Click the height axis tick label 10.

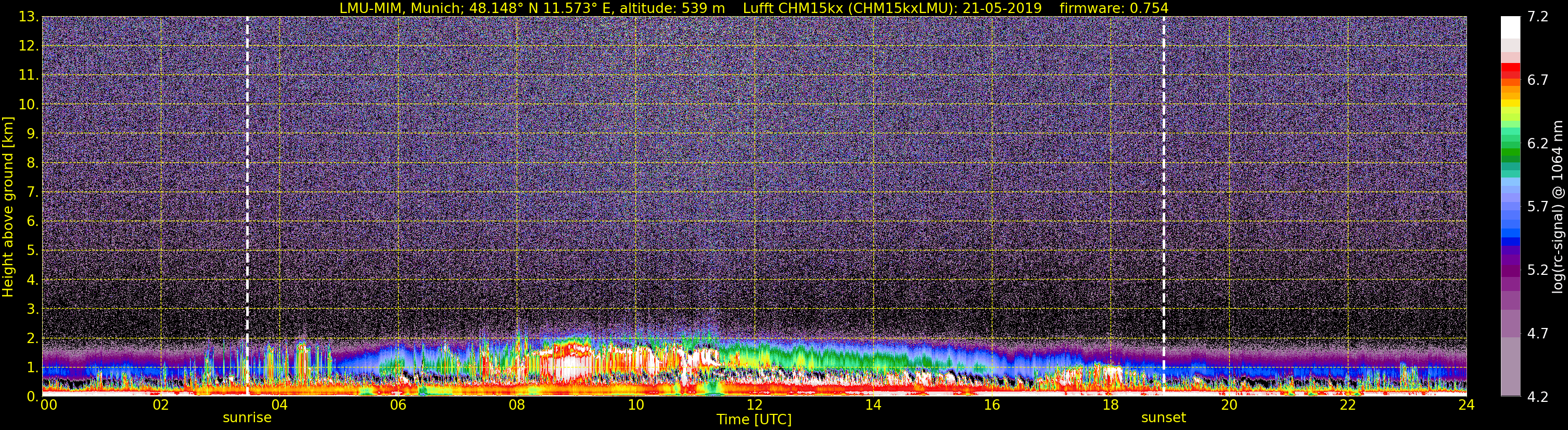coord(29,104)
